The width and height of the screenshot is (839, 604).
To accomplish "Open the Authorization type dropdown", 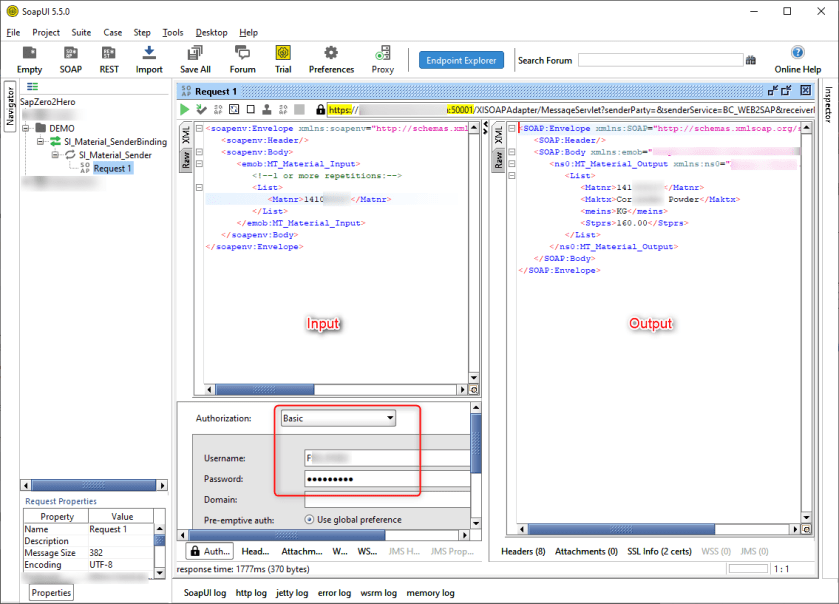I will tap(338, 418).
